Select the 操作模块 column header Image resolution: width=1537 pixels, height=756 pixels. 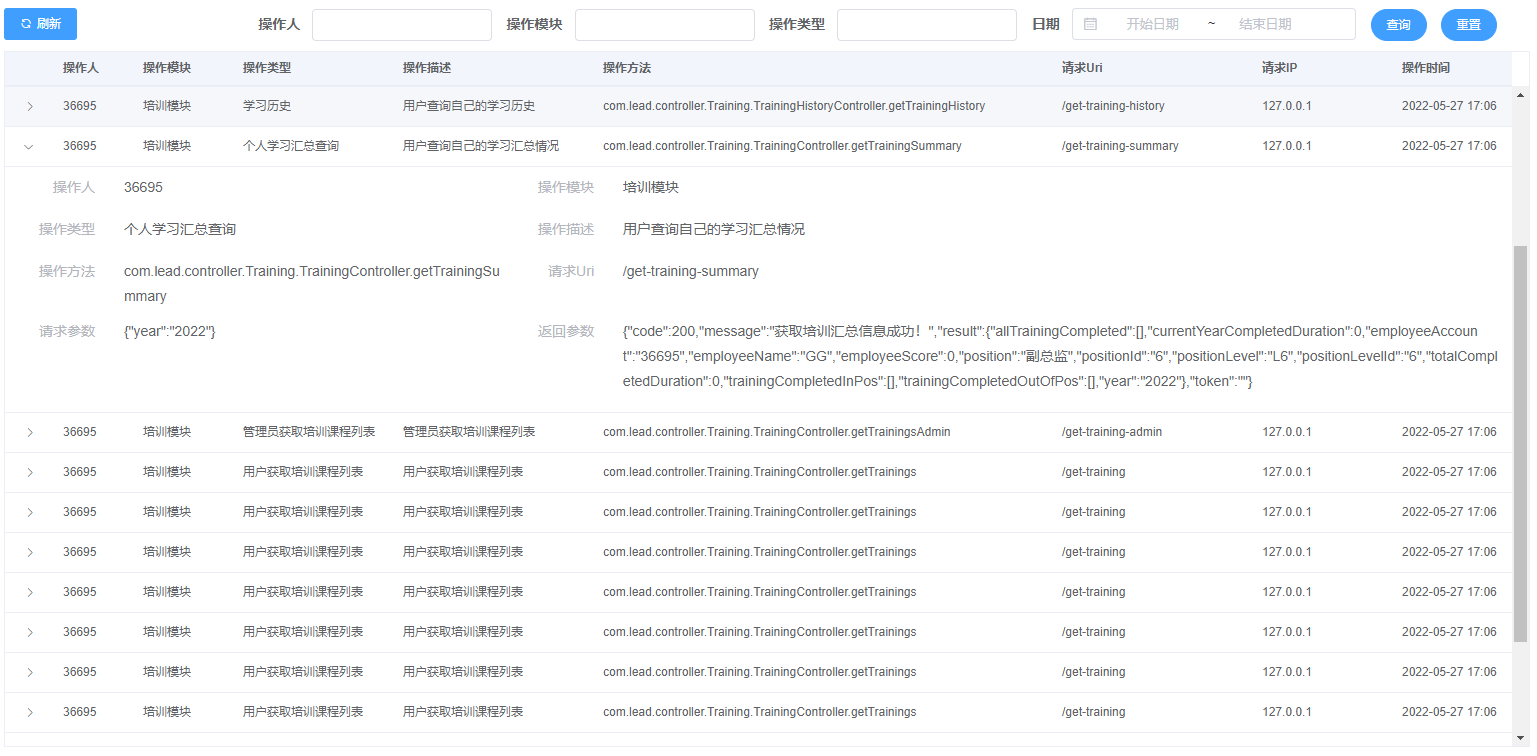click(x=167, y=68)
